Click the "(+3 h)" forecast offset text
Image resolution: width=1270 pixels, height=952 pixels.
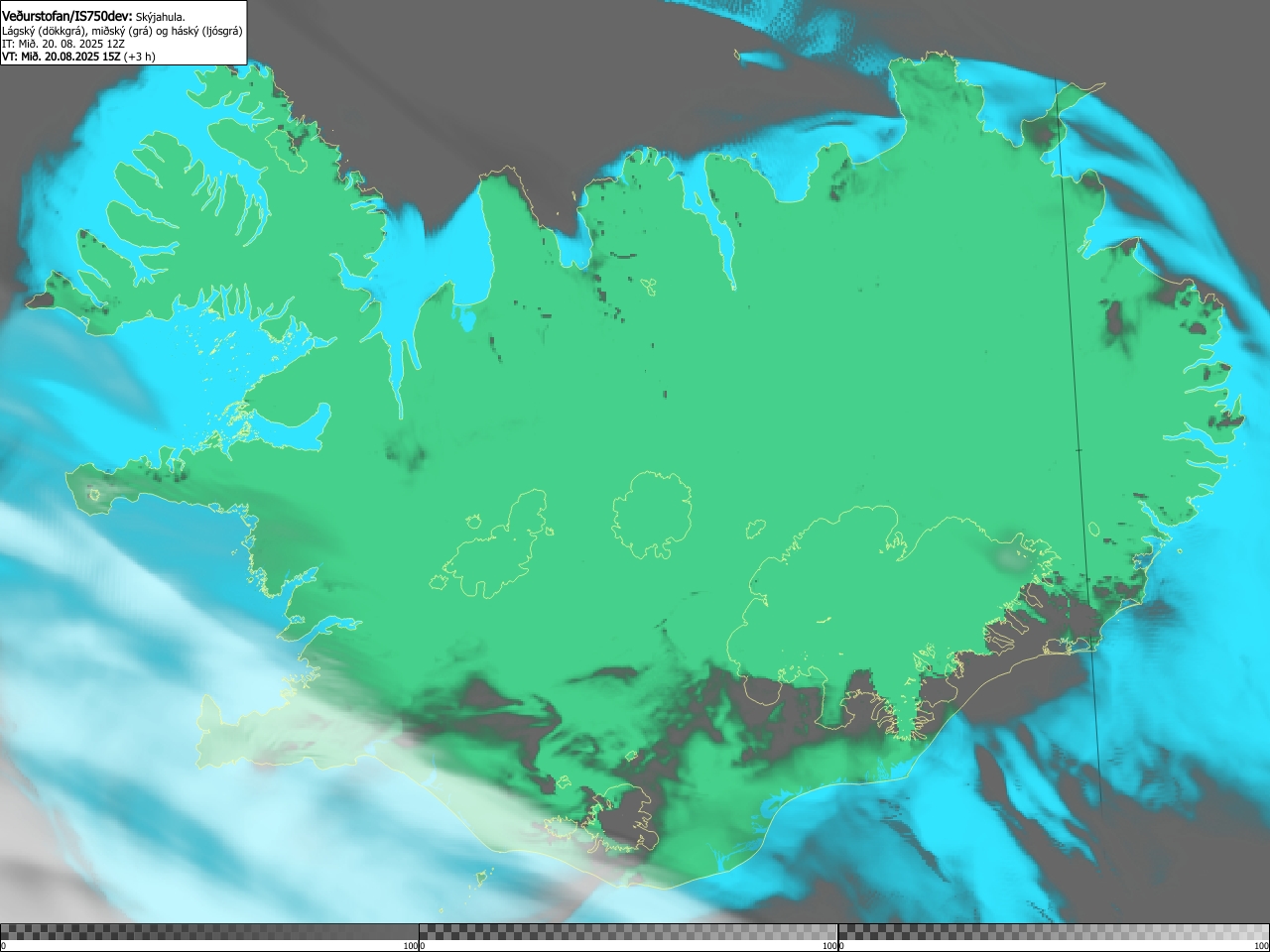(x=140, y=57)
